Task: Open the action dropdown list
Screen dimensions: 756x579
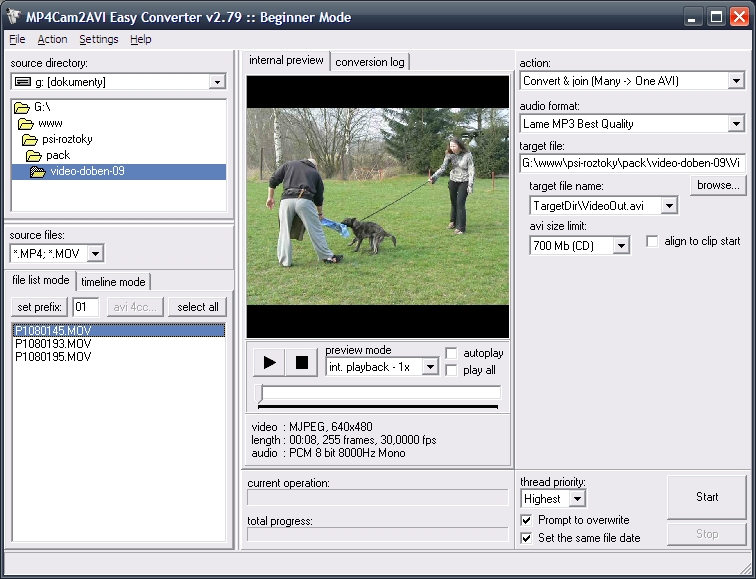Action: 735,81
